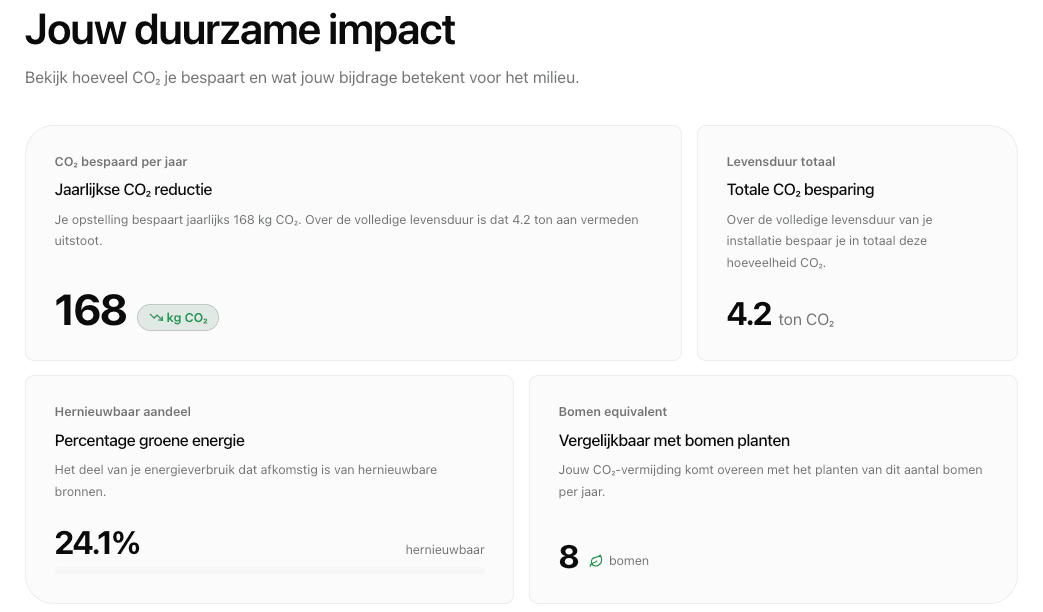Click the ton CO₂ unit label
The height and width of the screenshot is (612, 1043).
pos(806,320)
